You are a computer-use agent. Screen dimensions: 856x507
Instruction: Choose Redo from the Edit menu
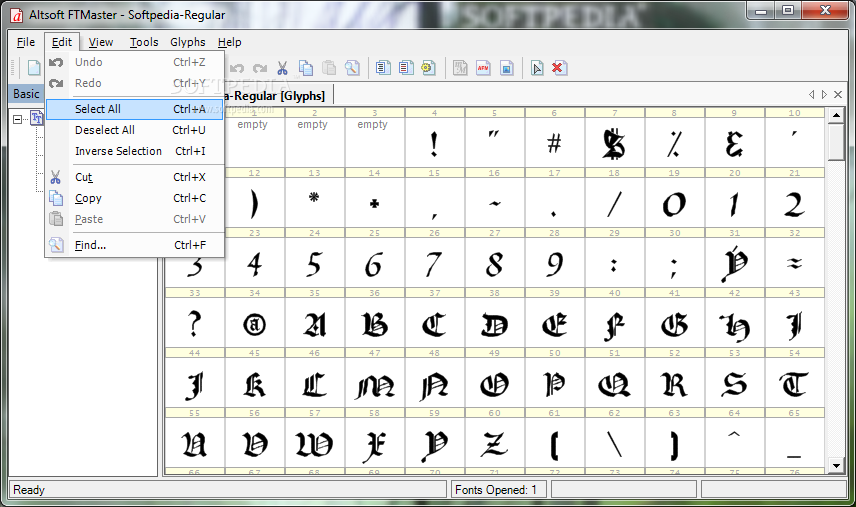(x=134, y=83)
